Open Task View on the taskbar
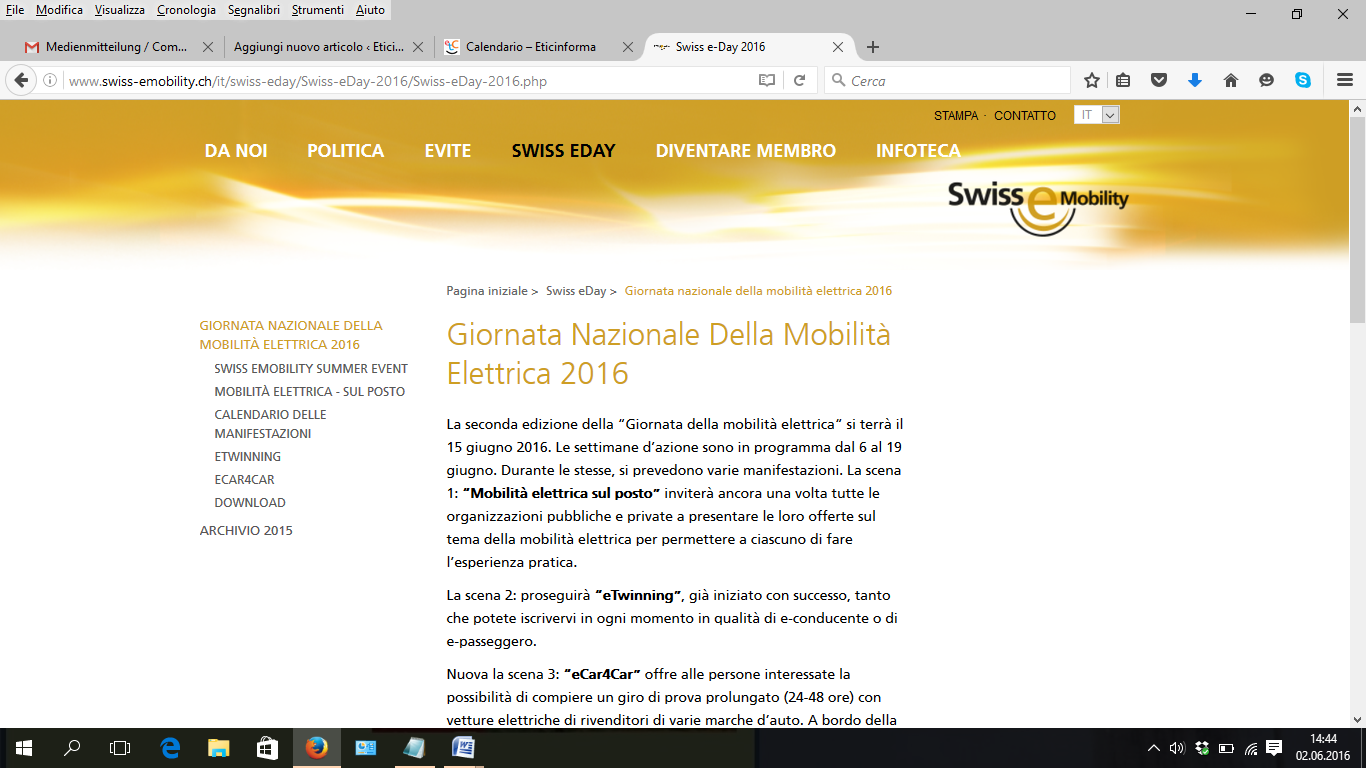Image resolution: width=1366 pixels, height=768 pixels. [120, 748]
